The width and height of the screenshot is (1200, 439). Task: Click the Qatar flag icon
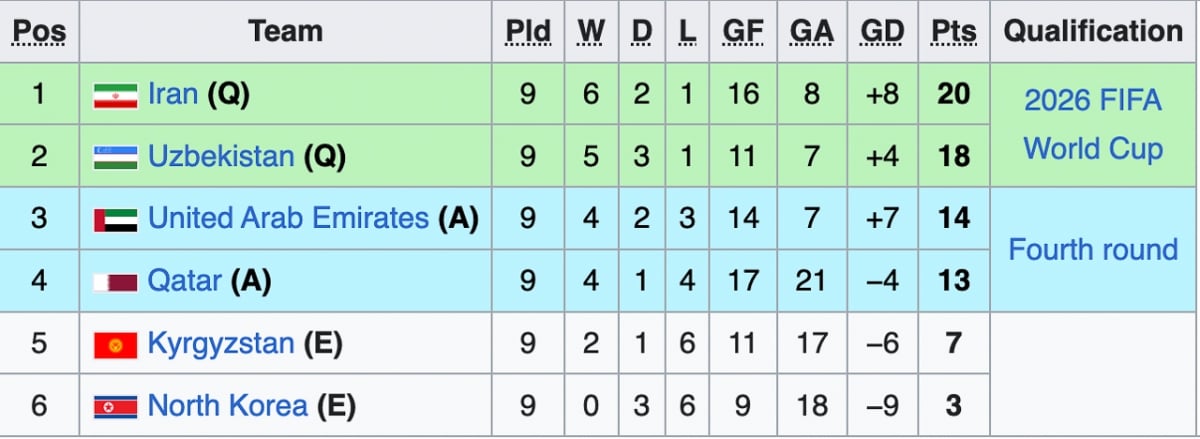(115, 282)
